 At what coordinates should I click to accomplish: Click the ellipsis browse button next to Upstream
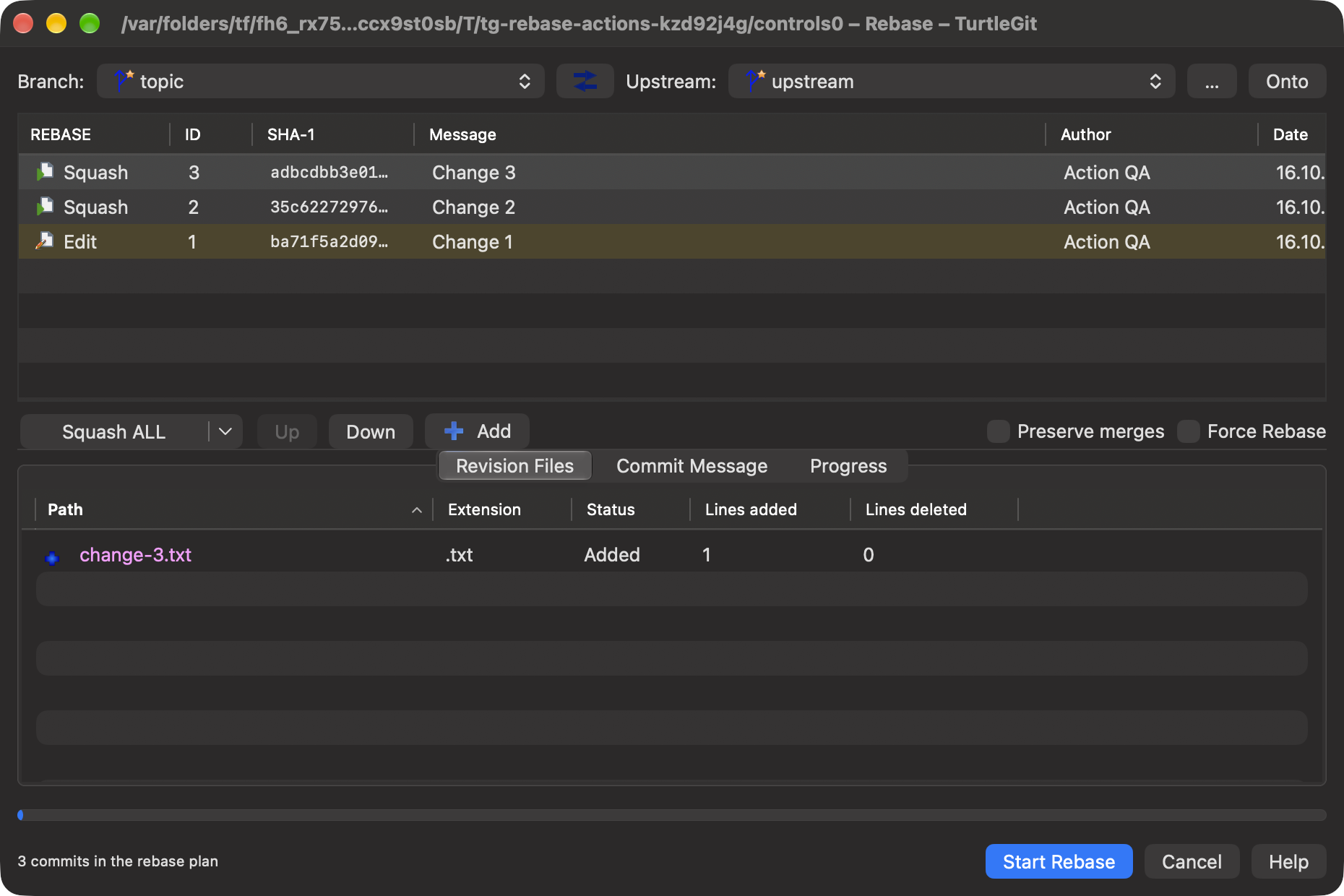point(1212,81)
